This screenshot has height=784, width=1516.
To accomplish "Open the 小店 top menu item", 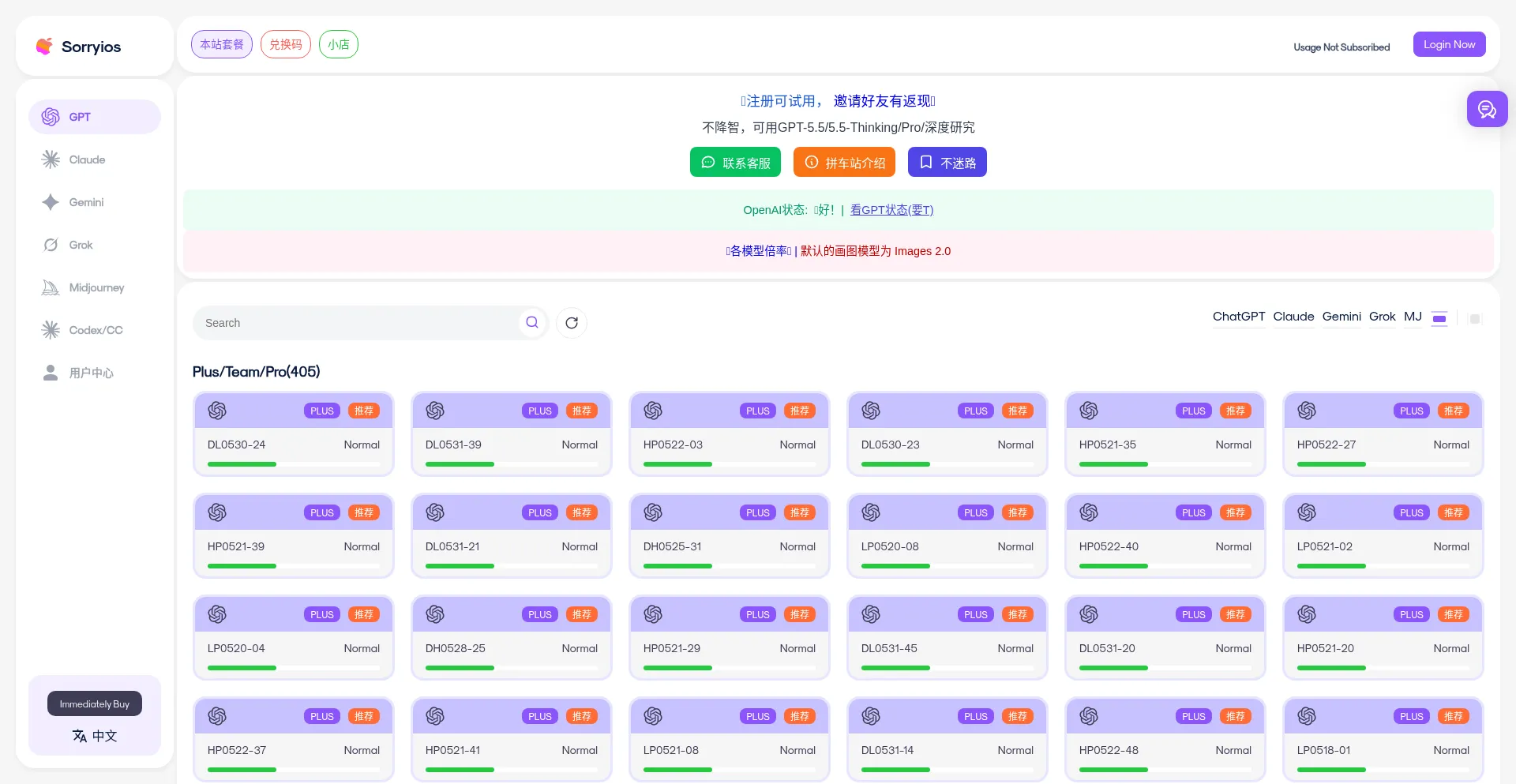I will point(339,44).
